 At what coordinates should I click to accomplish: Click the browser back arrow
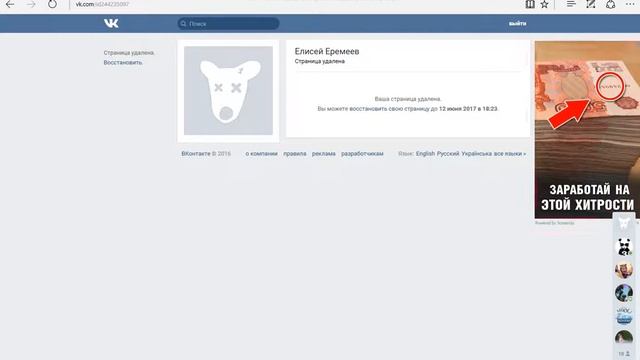click(x=10, y=4)
